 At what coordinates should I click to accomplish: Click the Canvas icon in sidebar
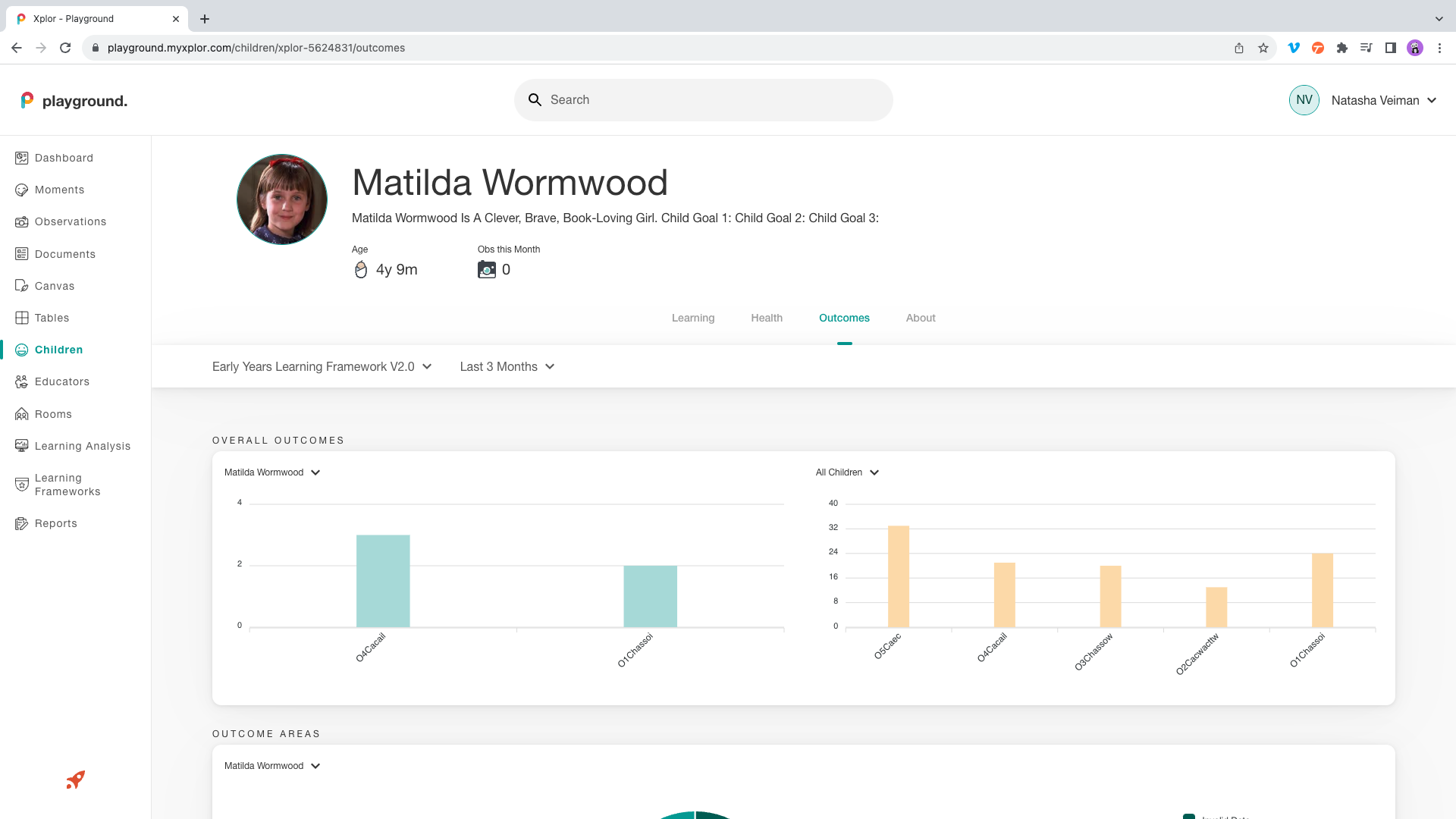[x=22, y=286]
